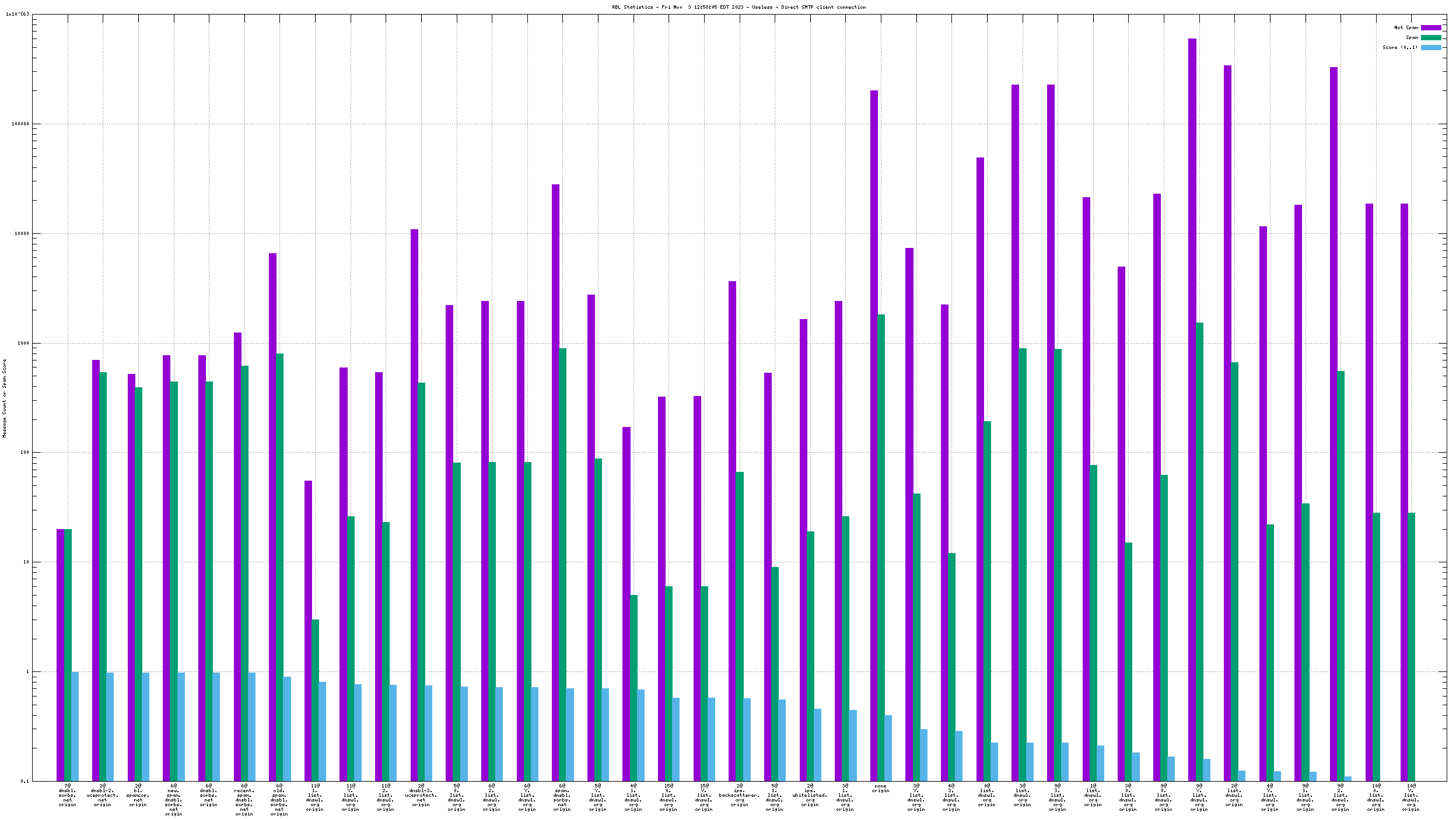Screen dimensions: 1456x819
Task: Click the blue score bar for dnsbl.sorbs.net
Action: coord(75,726)
